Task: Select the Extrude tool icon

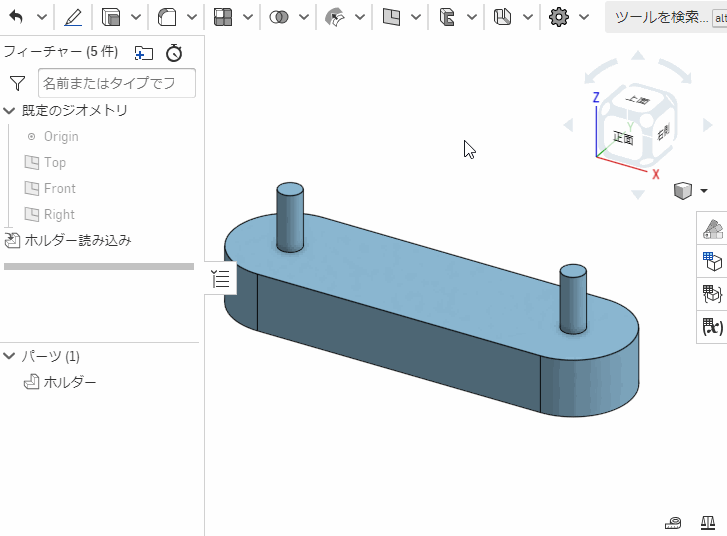Action: tap(111, 17)
